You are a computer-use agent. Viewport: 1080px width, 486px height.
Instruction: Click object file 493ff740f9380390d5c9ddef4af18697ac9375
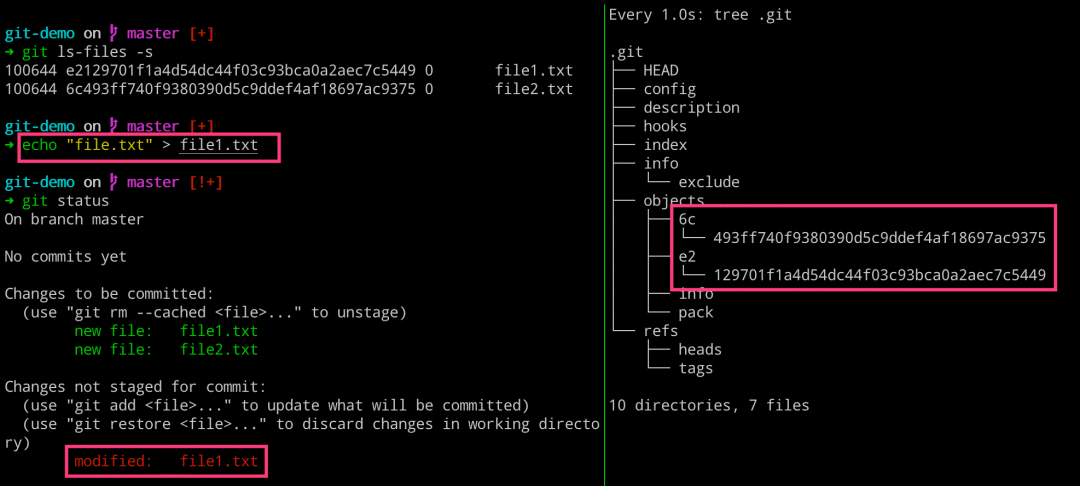pyautogui.click(x=880, y=238)
